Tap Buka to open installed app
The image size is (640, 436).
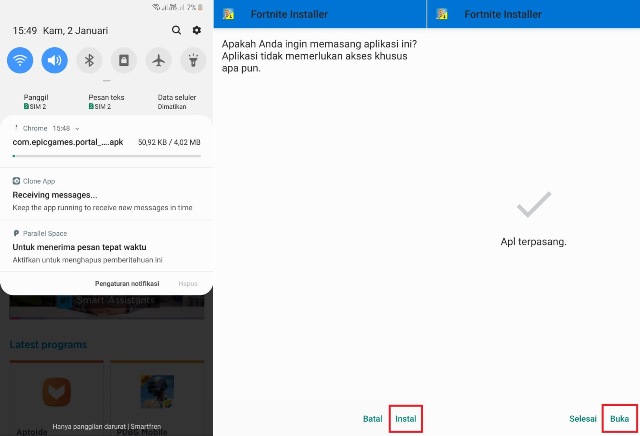click(620, 419)
